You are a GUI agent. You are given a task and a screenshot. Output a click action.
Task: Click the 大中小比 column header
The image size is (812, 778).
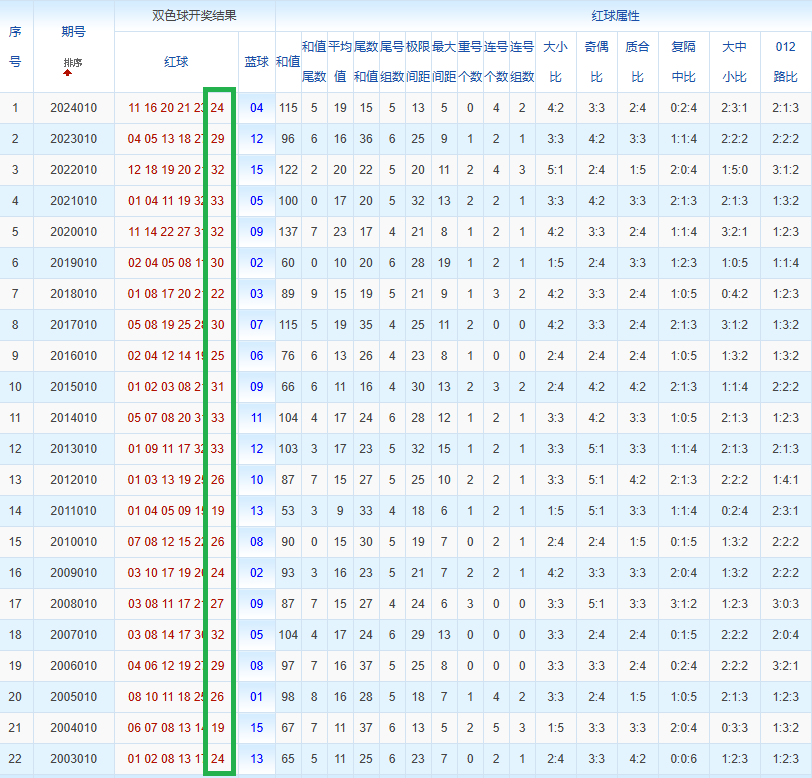coord(734,62)
